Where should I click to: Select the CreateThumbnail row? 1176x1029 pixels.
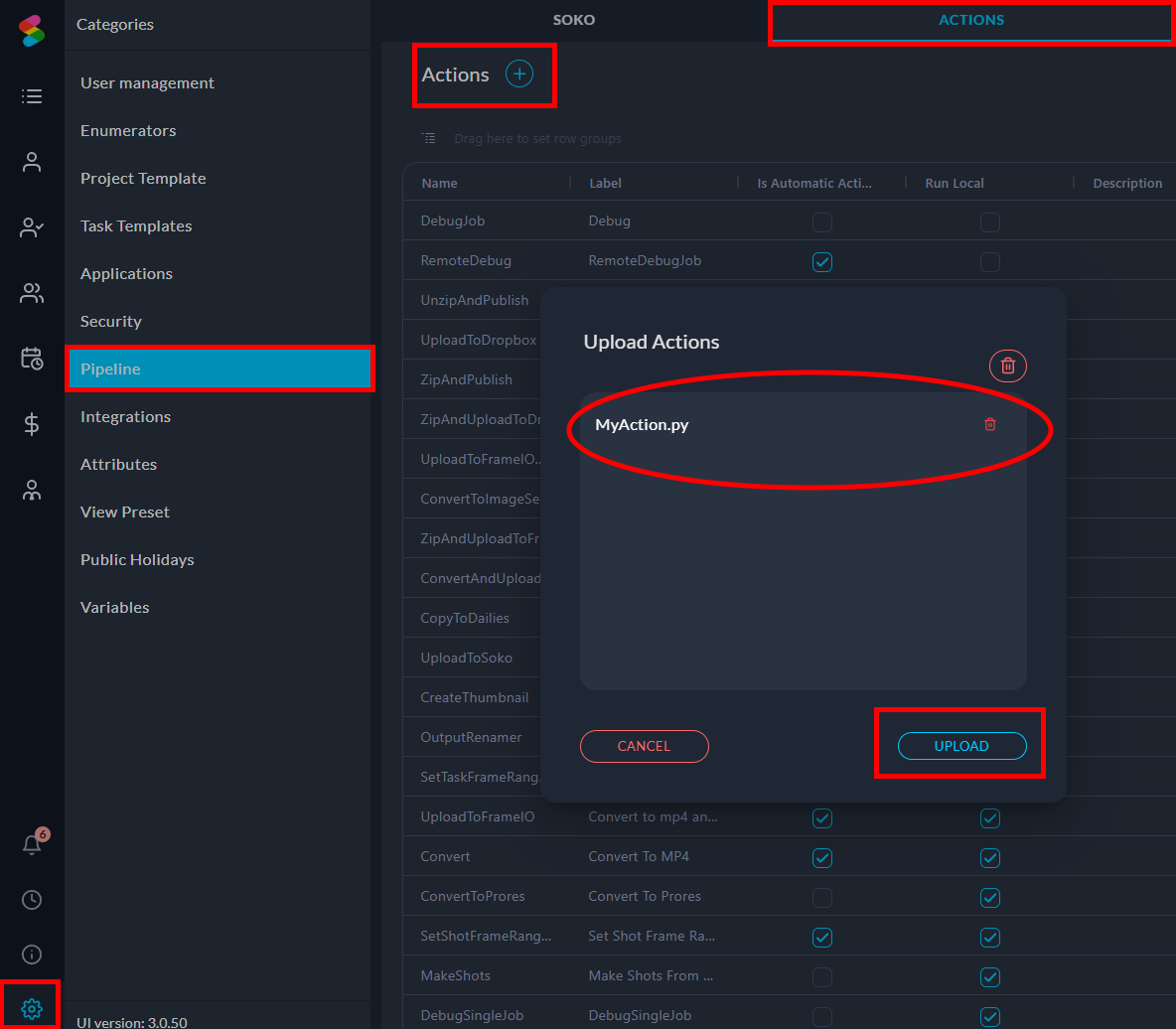475,697
